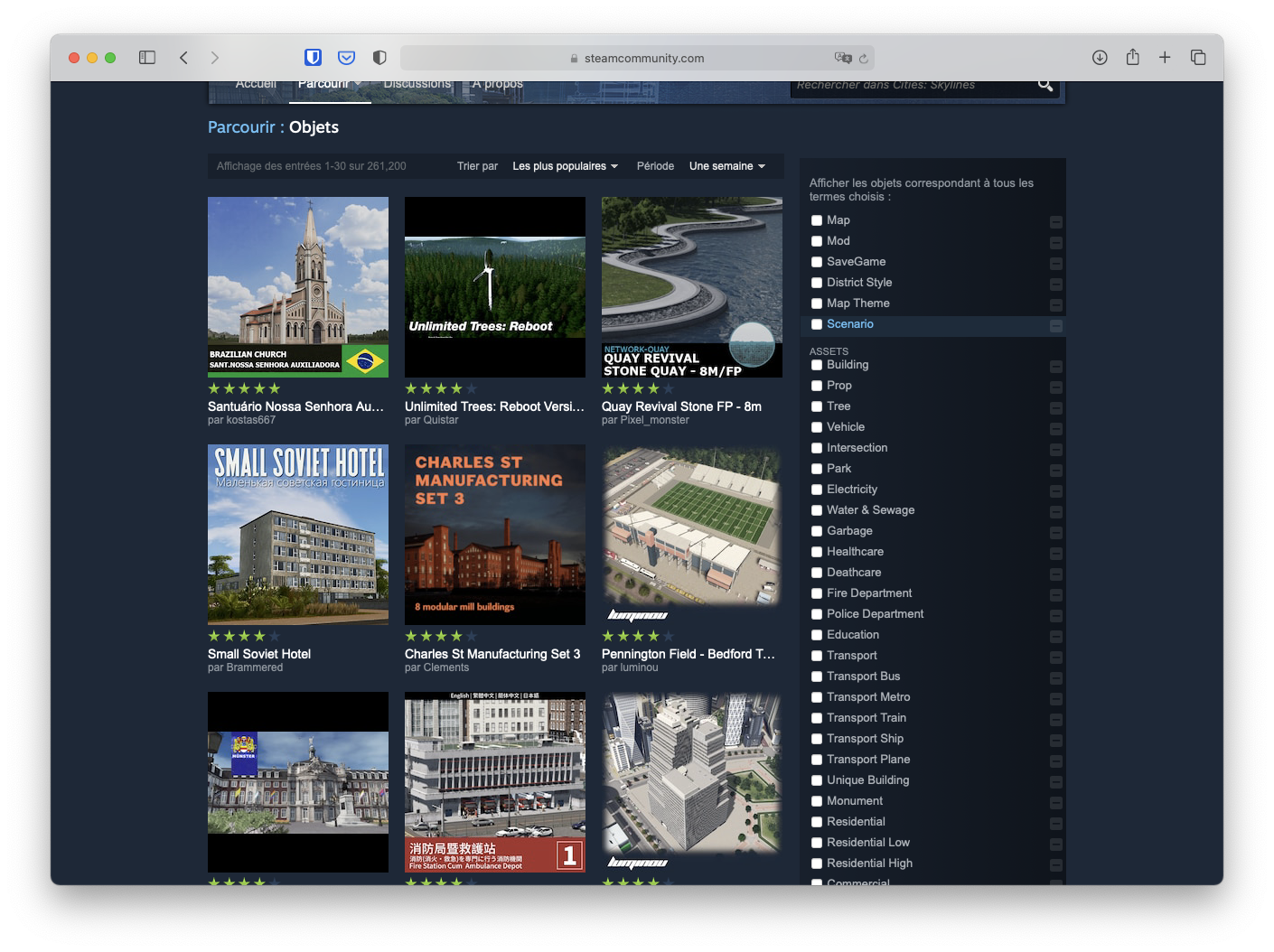Click the Parcourir breadcrumb link
This screenshot has width=1274, height=952.
pyautogui.click(x=241, y=127)
